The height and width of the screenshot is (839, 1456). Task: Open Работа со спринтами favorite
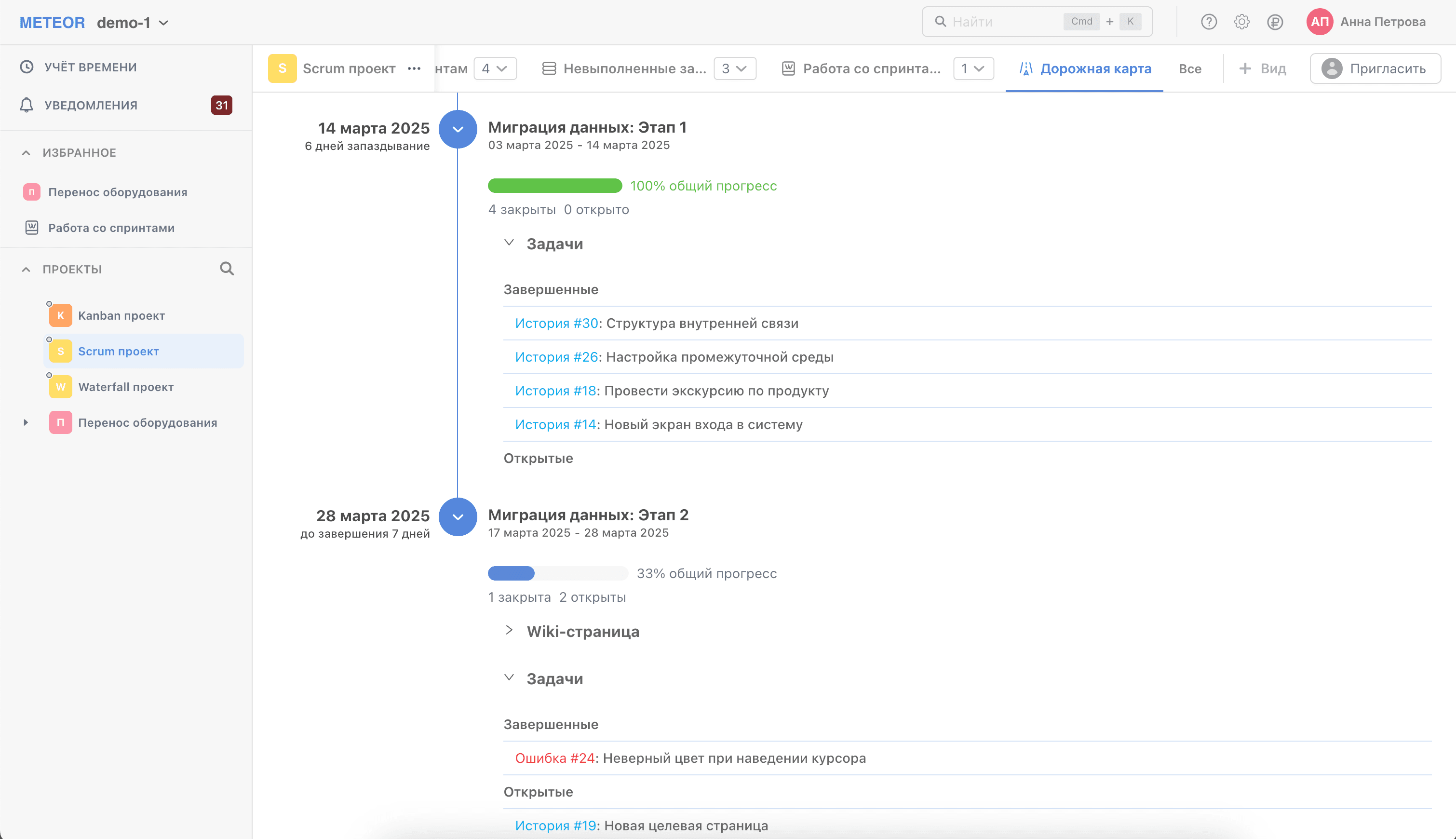(x=111, y=228)
